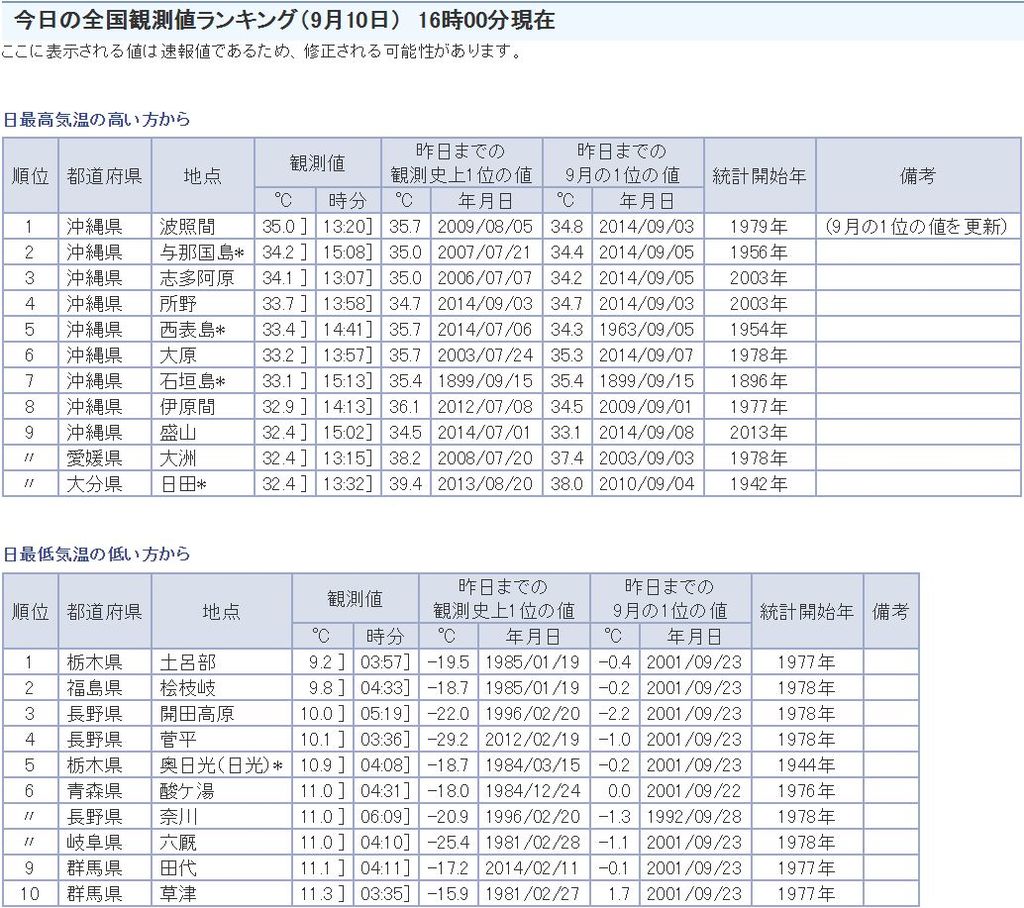Click the 日最高気温の高い方から section heading
This screenshot has height=908, width=1024.
[96, 119]
